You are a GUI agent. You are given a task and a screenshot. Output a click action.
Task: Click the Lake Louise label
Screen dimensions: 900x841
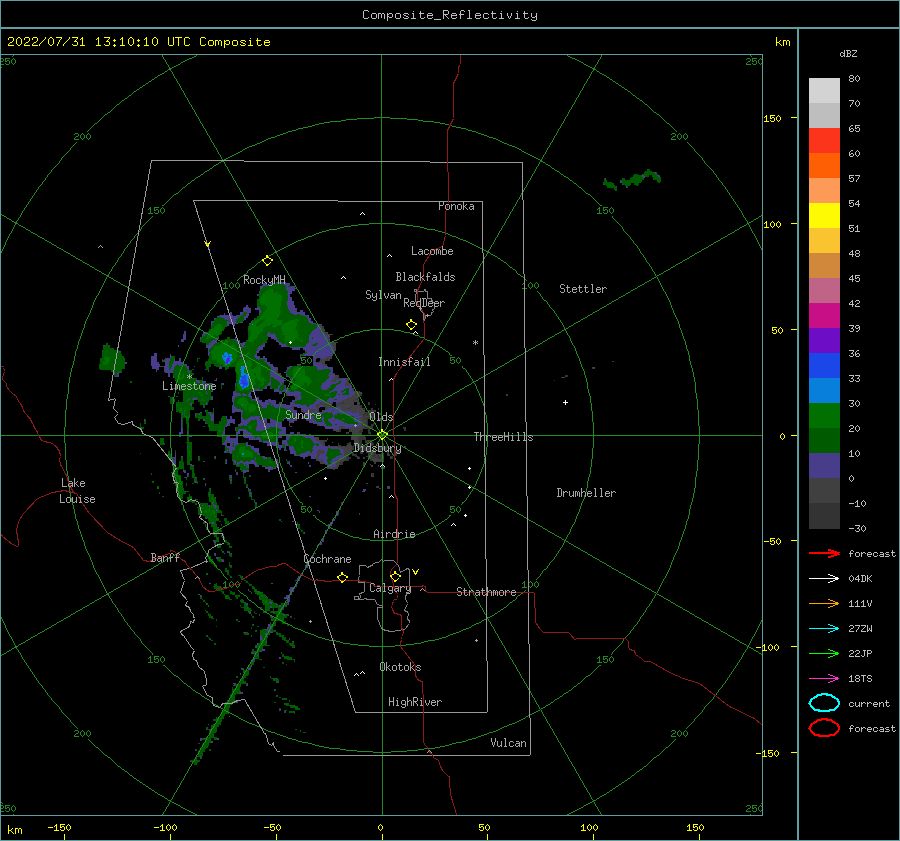(77, 491)
